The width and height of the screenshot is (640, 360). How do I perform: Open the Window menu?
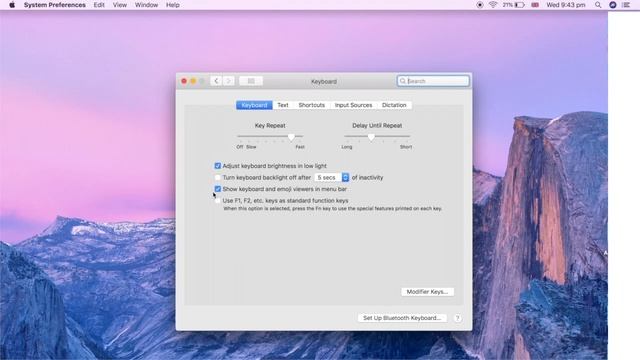pyautogui.click(x=146, y=5)
